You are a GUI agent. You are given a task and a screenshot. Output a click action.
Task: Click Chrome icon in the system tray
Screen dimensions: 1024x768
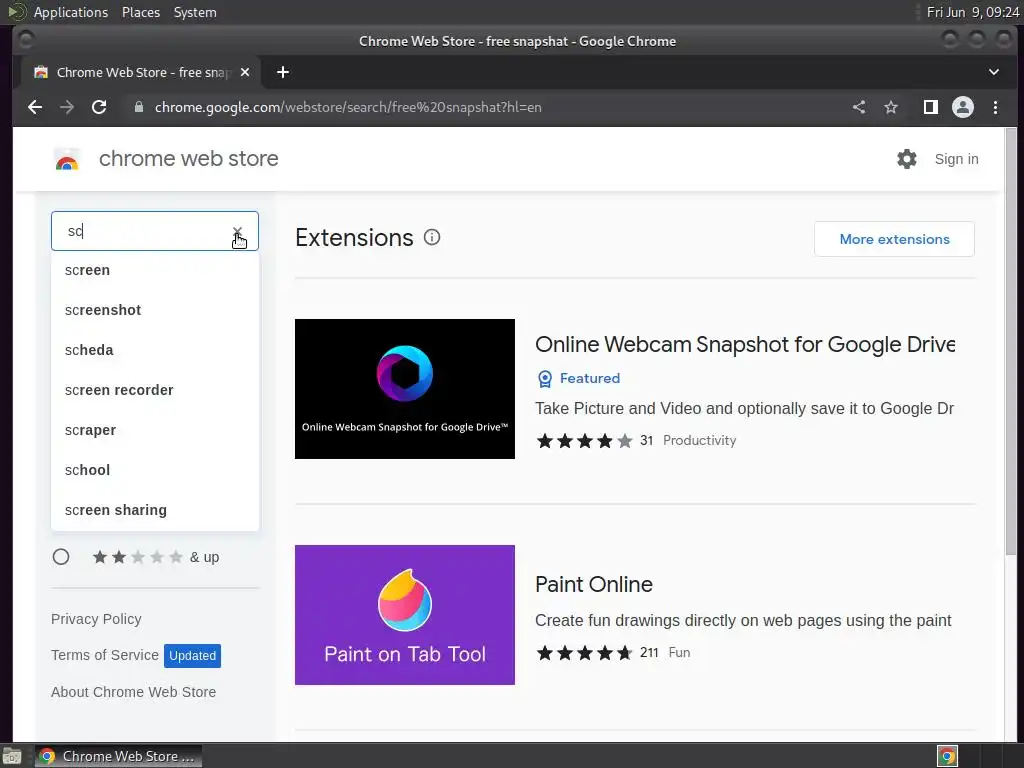(x=947, y=756)
